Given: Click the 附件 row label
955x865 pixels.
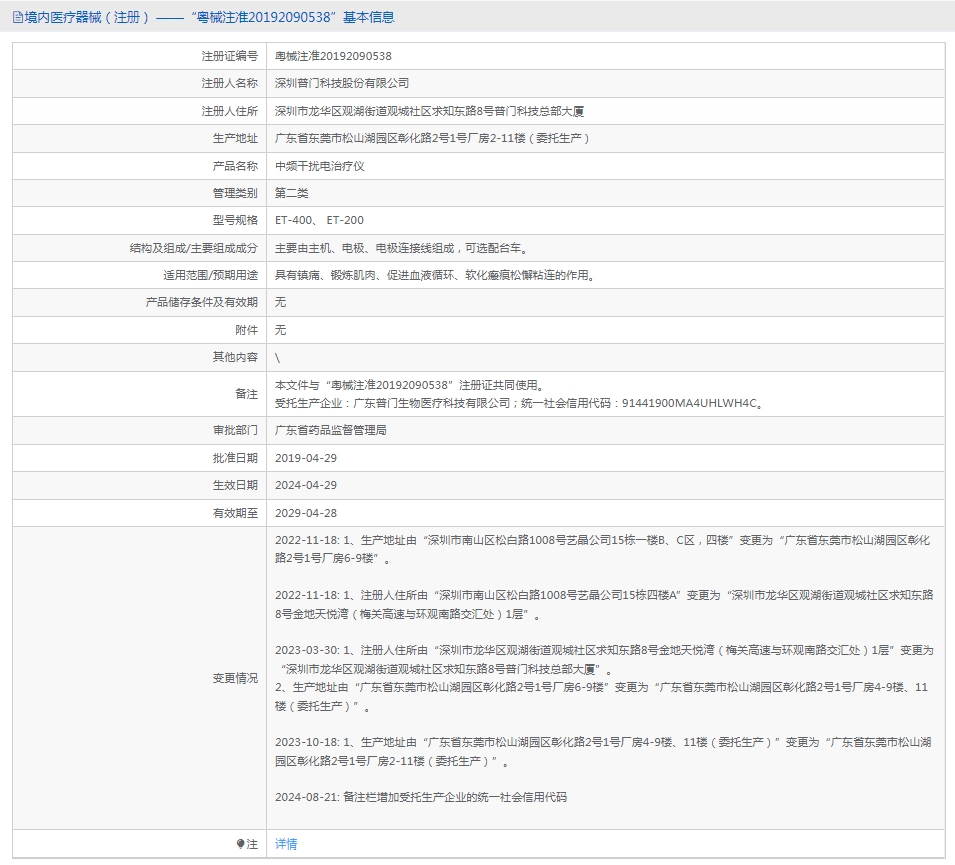Looking at the screenshot, I should pos(247,330).
